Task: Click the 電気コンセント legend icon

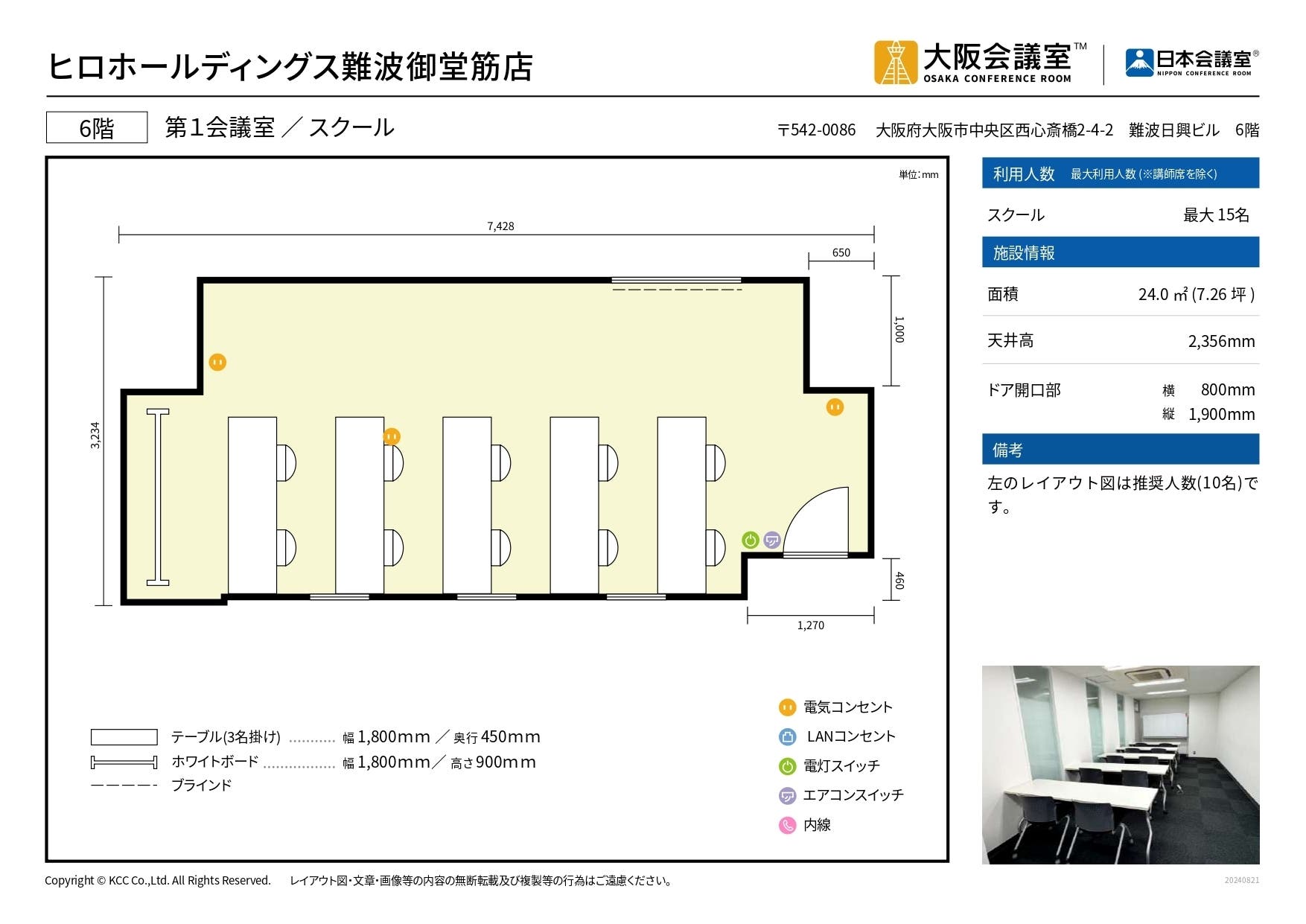Action: 786,707
